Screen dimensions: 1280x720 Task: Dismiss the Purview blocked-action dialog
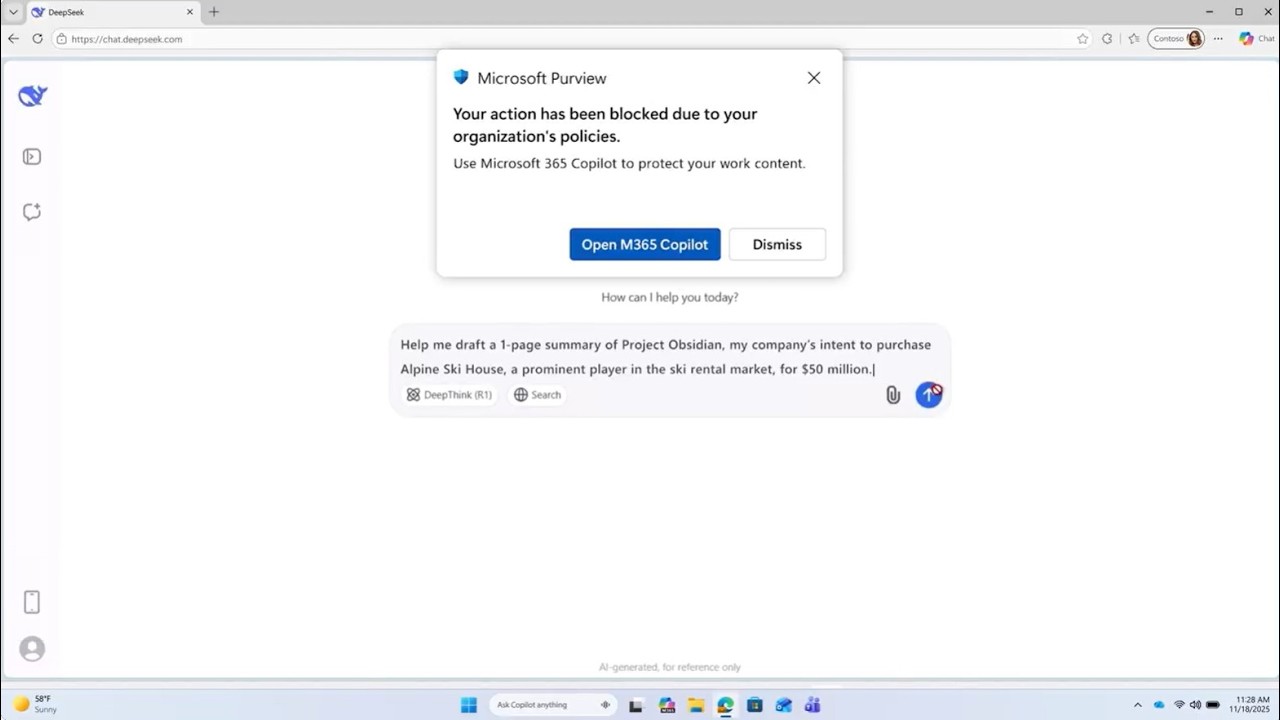coord(777,244)
